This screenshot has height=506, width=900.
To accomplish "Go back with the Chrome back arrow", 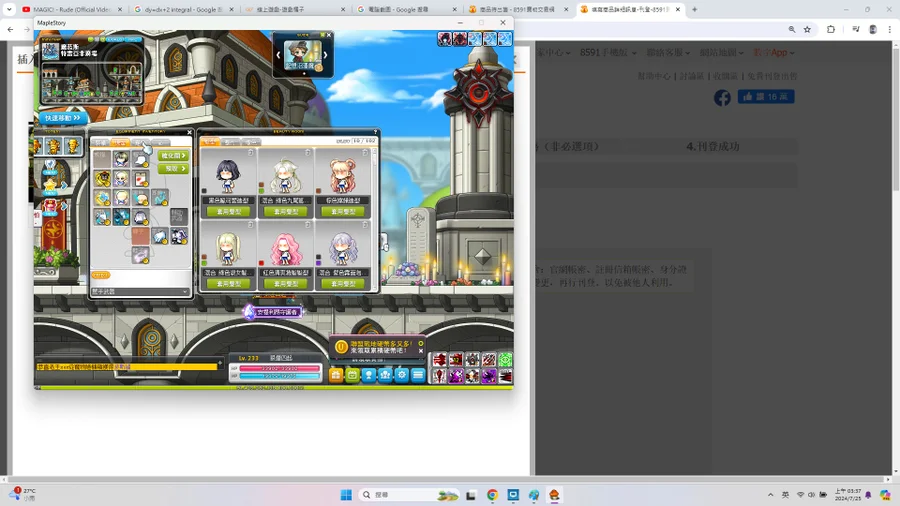I will click(x=10, y=29).
